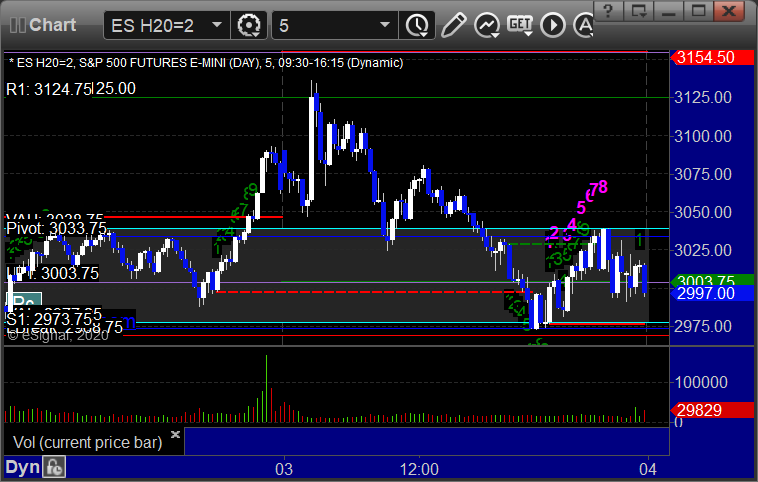Screen dimensions: 758x482
Task: Click the tallest green volume bar
Action: pyautogui.click(x=266, y=389)
